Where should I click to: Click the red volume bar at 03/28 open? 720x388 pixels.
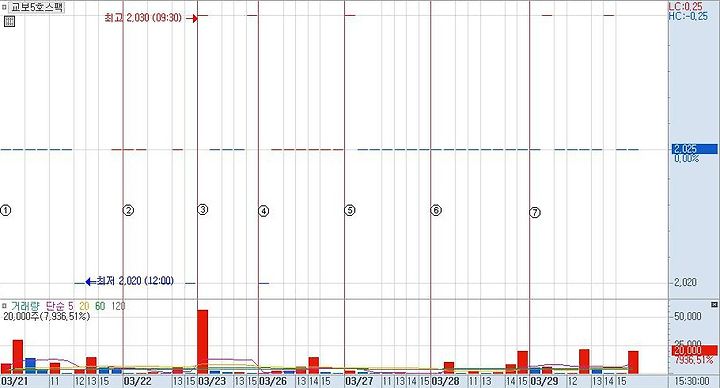[449, 368]
